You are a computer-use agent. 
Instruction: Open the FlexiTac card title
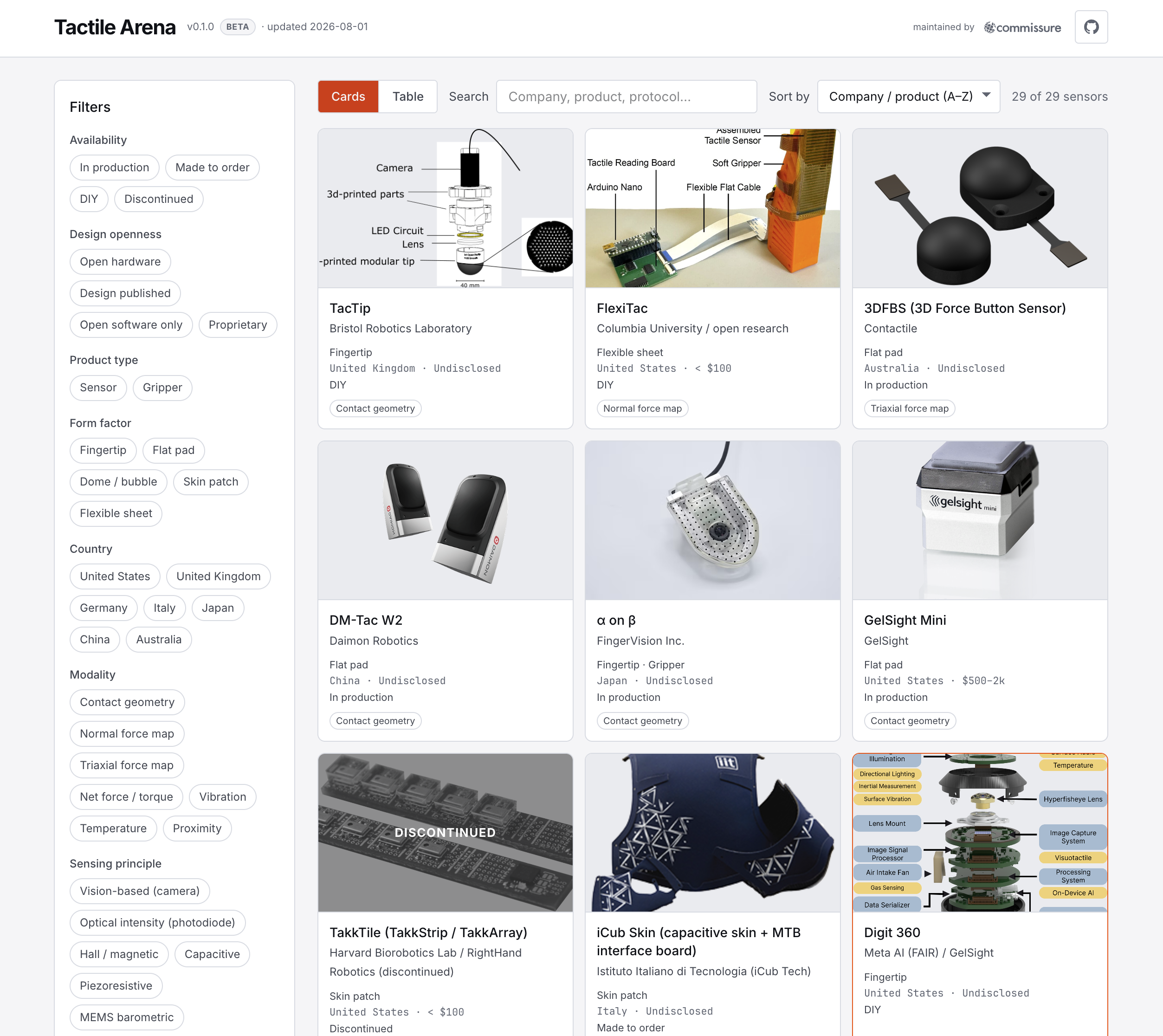pyautogui.click(x=622, y=309)
